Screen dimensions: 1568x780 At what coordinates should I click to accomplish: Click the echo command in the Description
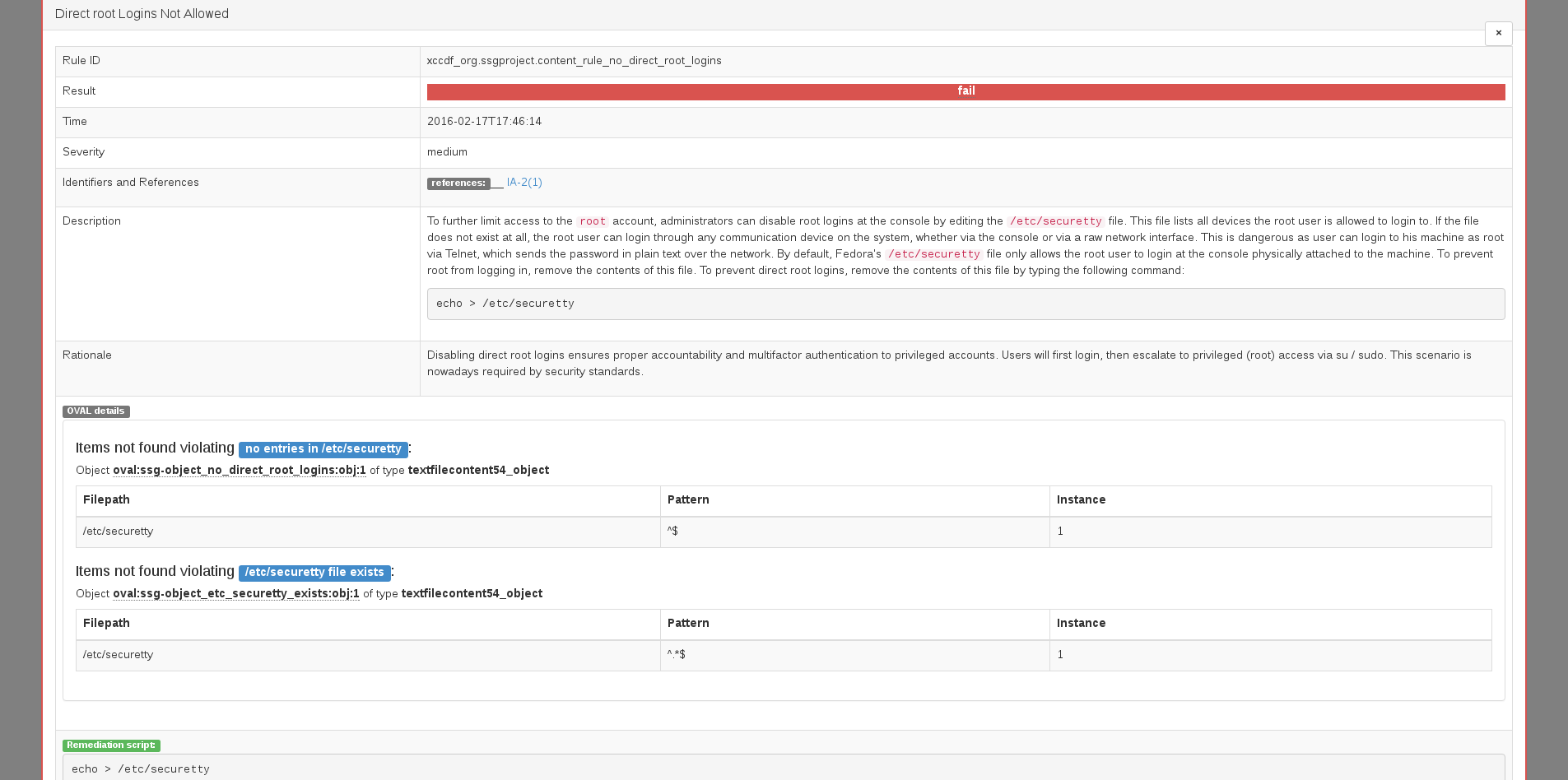pos(505,304)
